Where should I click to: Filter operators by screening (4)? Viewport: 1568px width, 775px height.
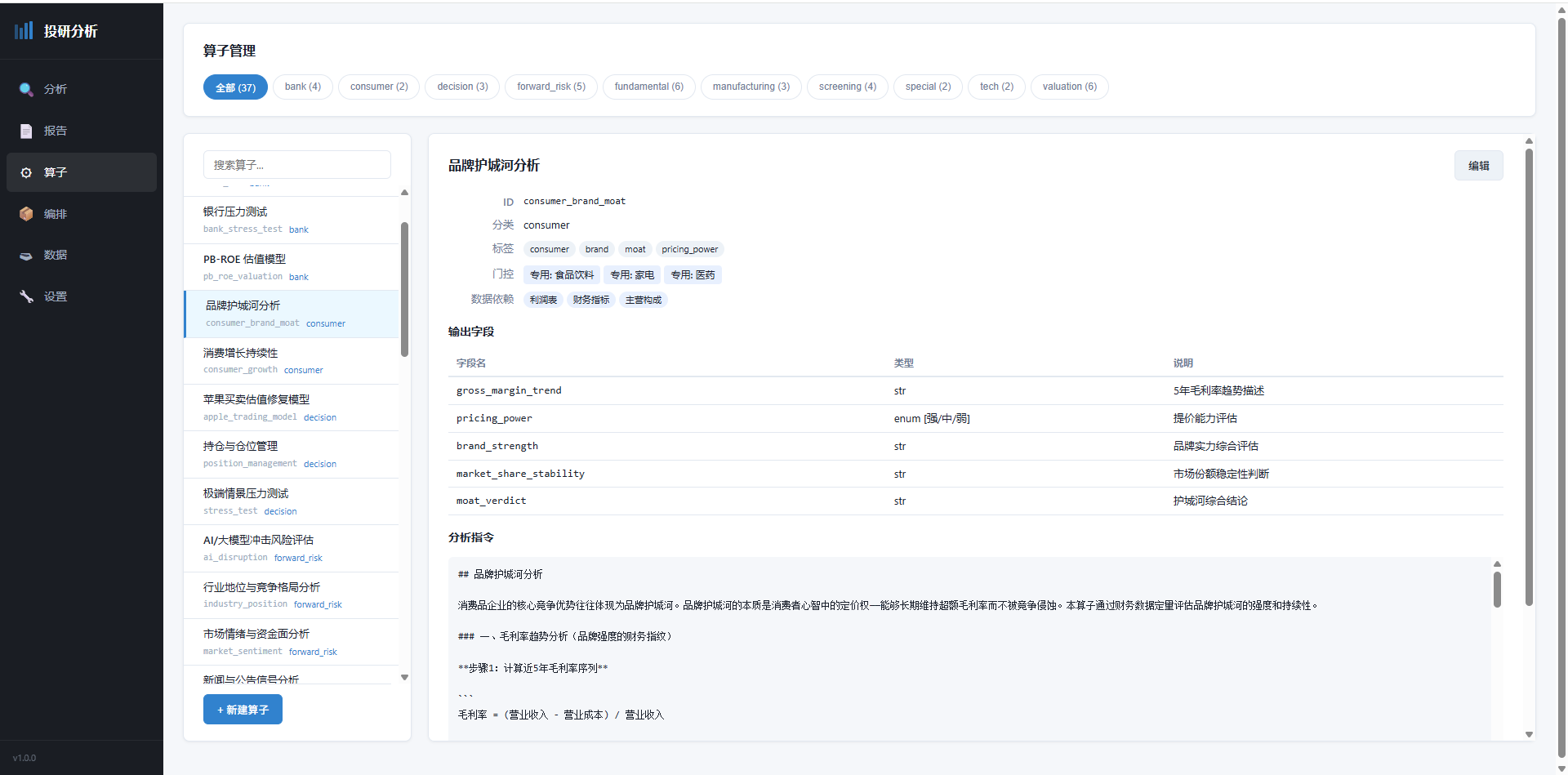848,87
